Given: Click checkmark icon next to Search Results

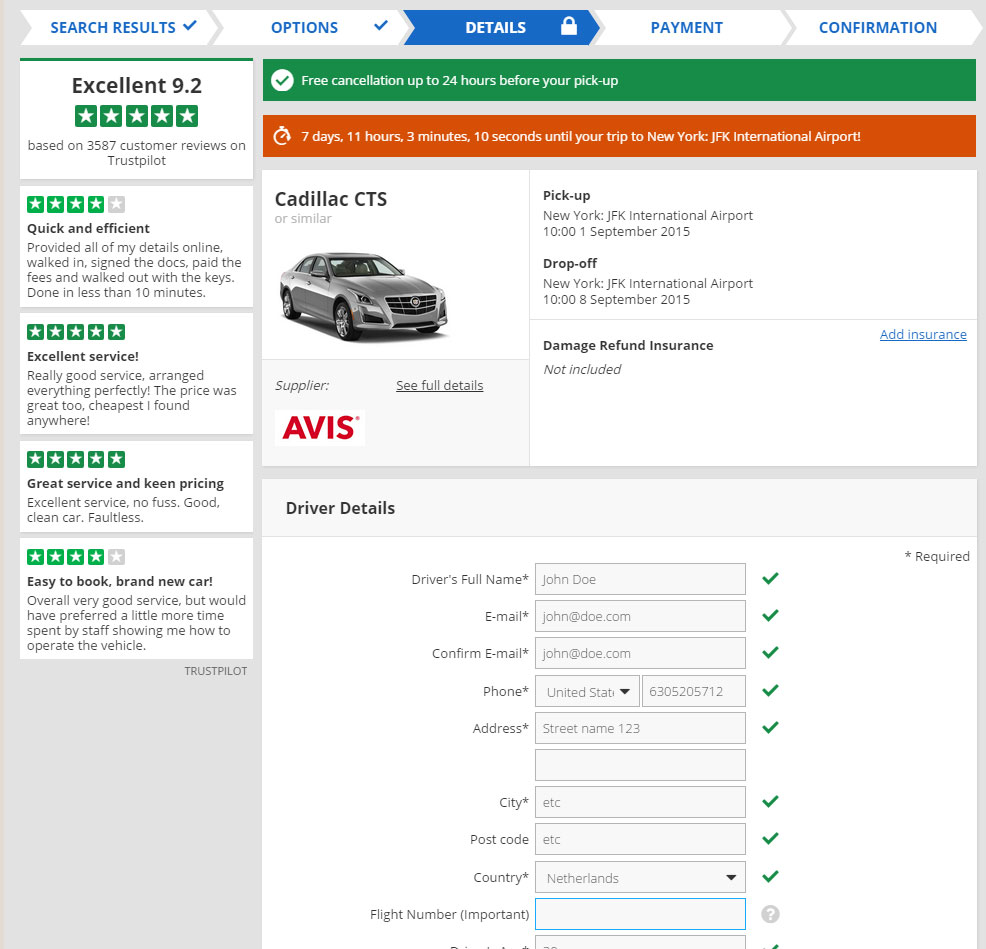Looking at the screenshot, I should tap(189, 26).
